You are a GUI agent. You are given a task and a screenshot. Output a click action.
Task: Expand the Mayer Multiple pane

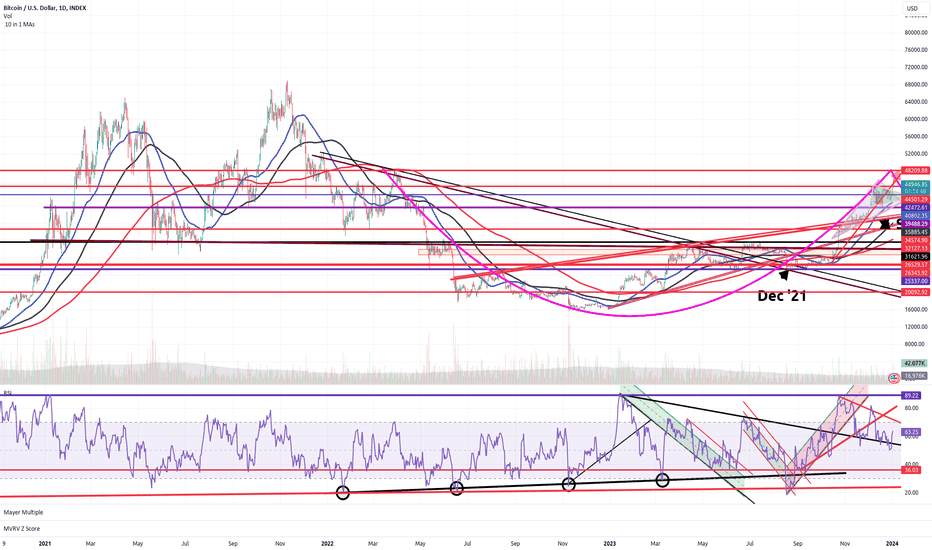tap(23, 512)
